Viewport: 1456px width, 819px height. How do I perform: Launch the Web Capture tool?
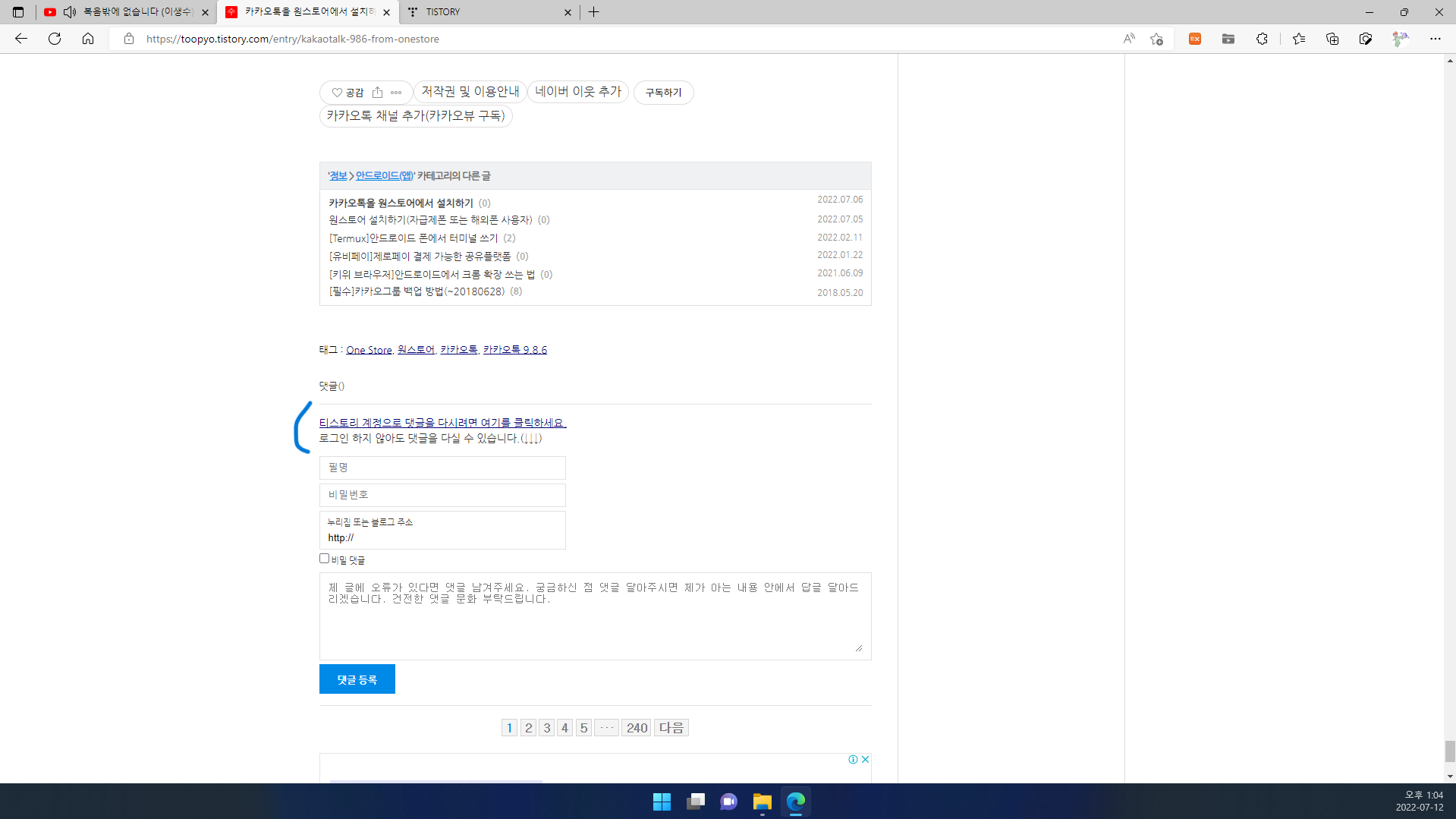pos(1364,39)
